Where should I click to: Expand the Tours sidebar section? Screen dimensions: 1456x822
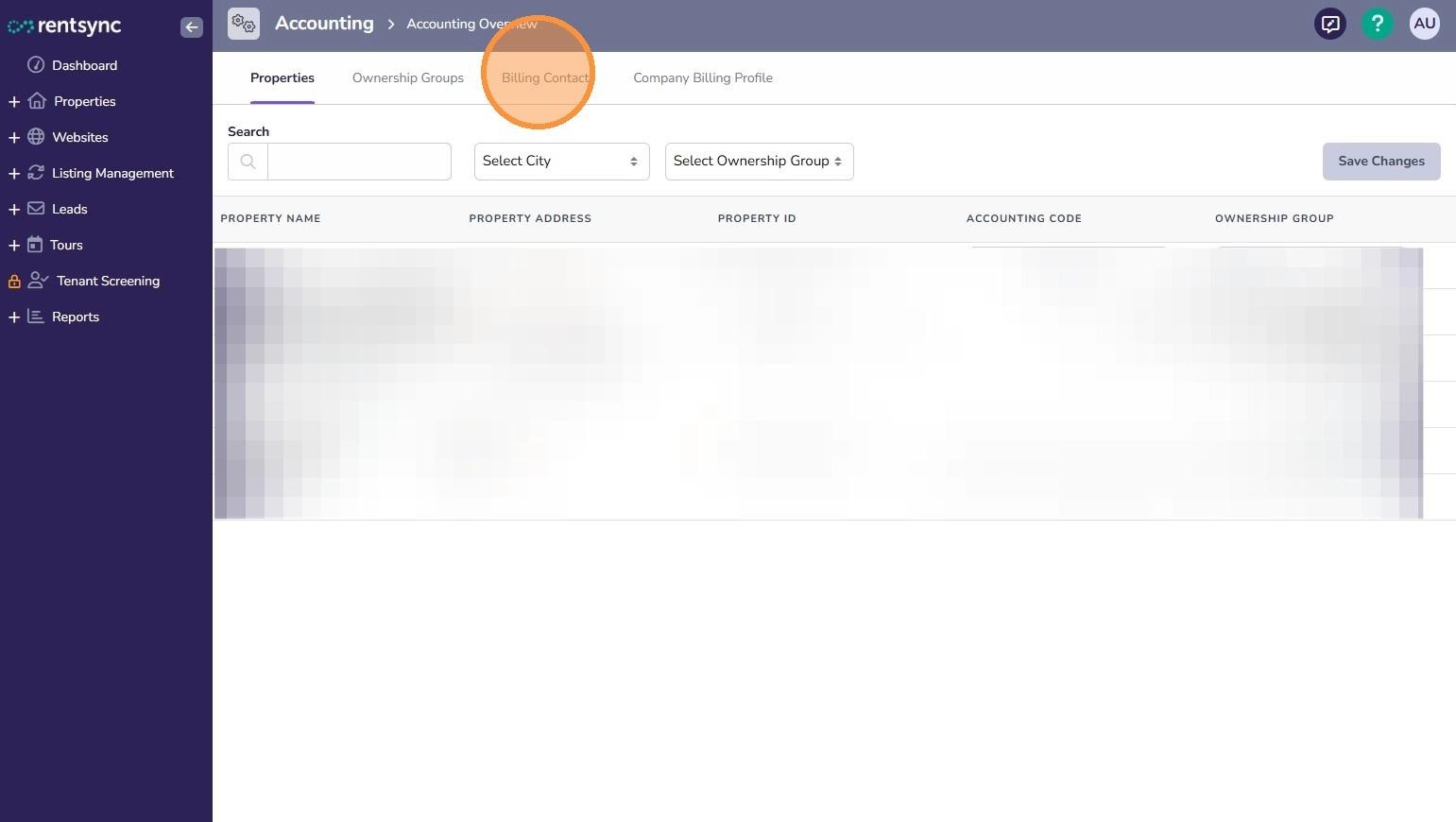(x=14, y=245)
